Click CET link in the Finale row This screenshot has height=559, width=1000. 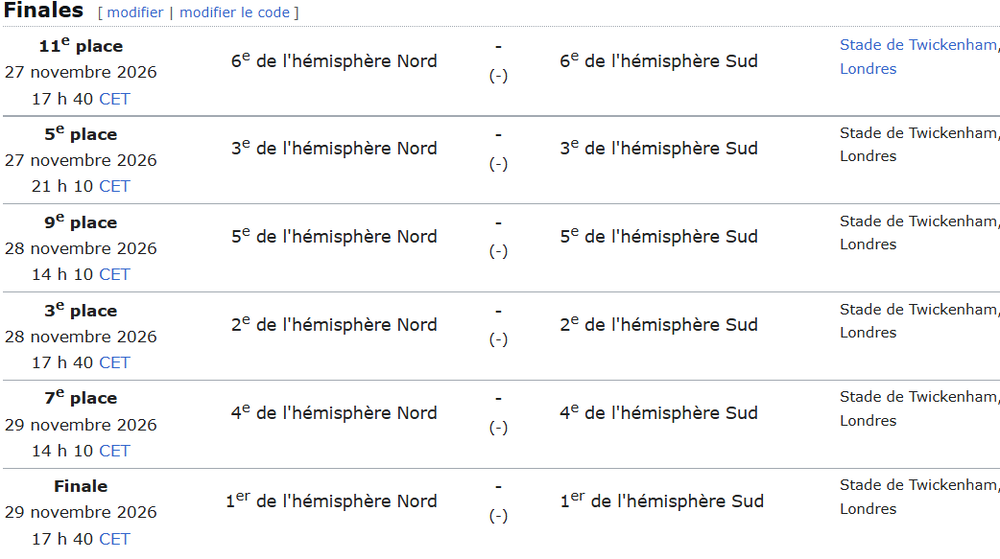(x=115, y=539)
